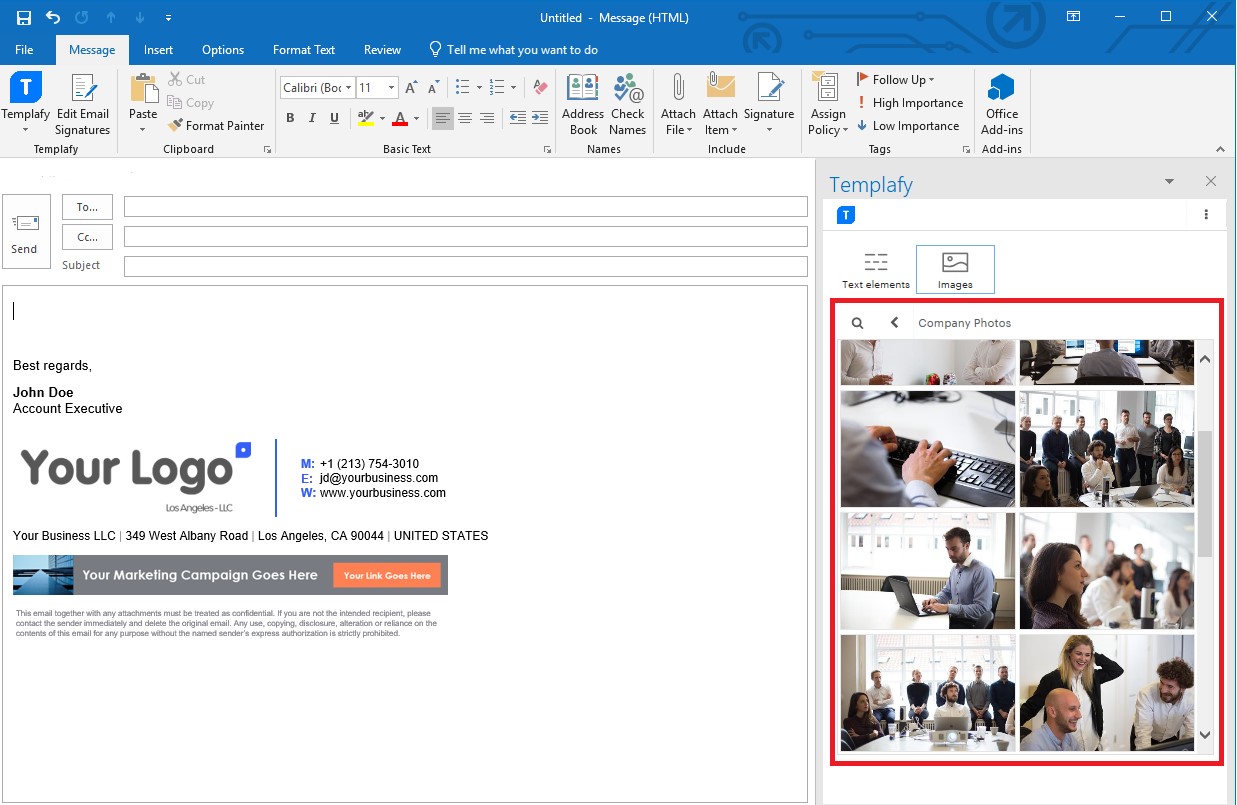This screenshot has width=1237, height=805.
Task: Click the search icon in Templafy panel
Action: point(857,322)
